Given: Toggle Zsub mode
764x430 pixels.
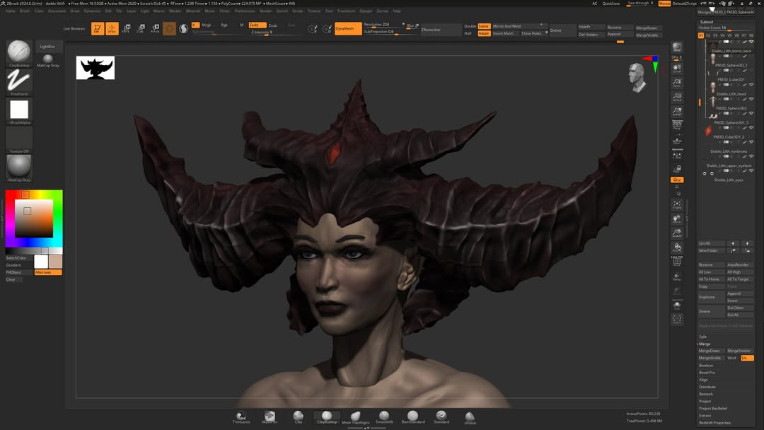Looking at the screenshot, I should (x=273, y=25).
